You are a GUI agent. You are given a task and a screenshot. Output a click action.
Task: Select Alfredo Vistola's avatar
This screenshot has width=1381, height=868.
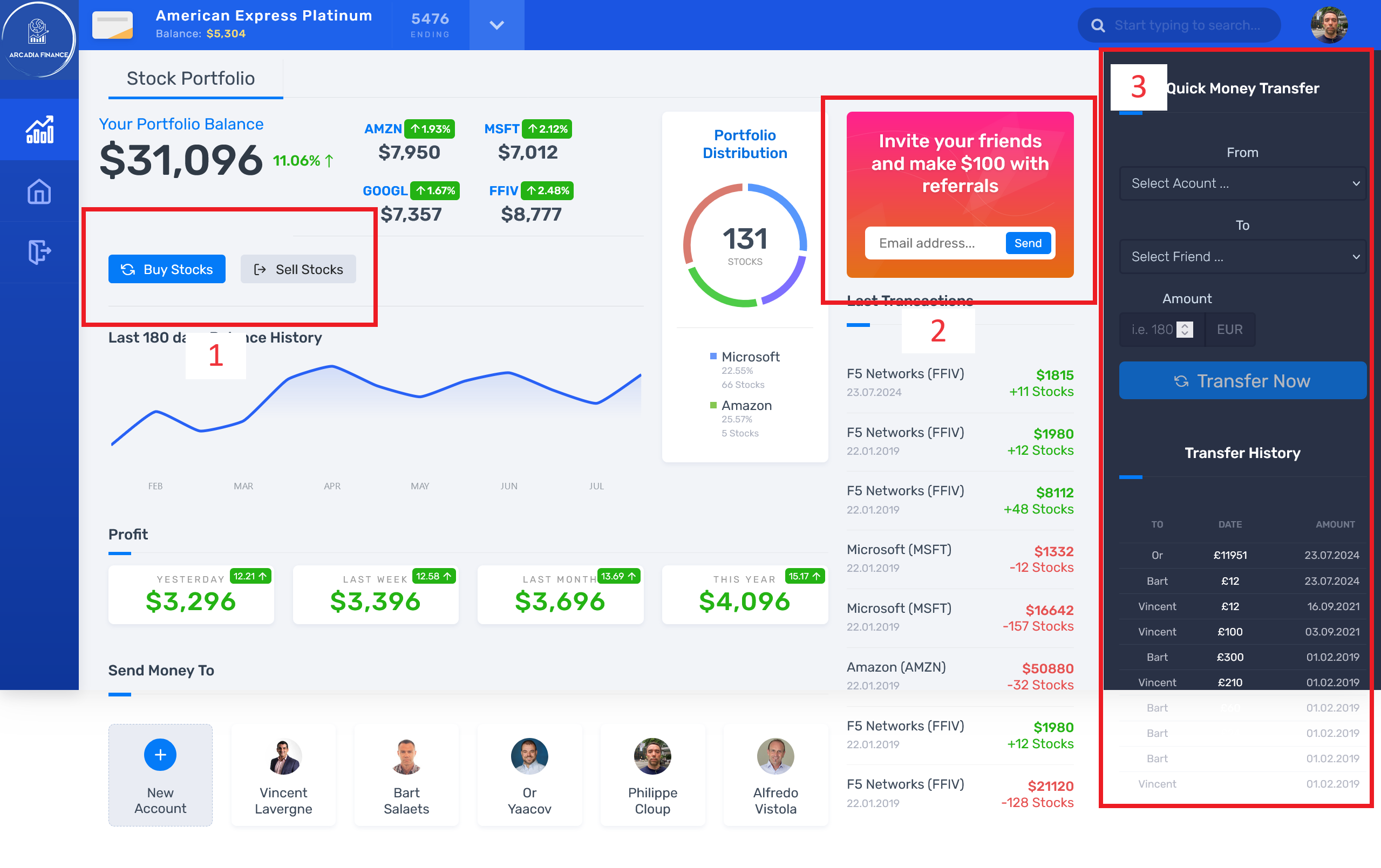775,757
